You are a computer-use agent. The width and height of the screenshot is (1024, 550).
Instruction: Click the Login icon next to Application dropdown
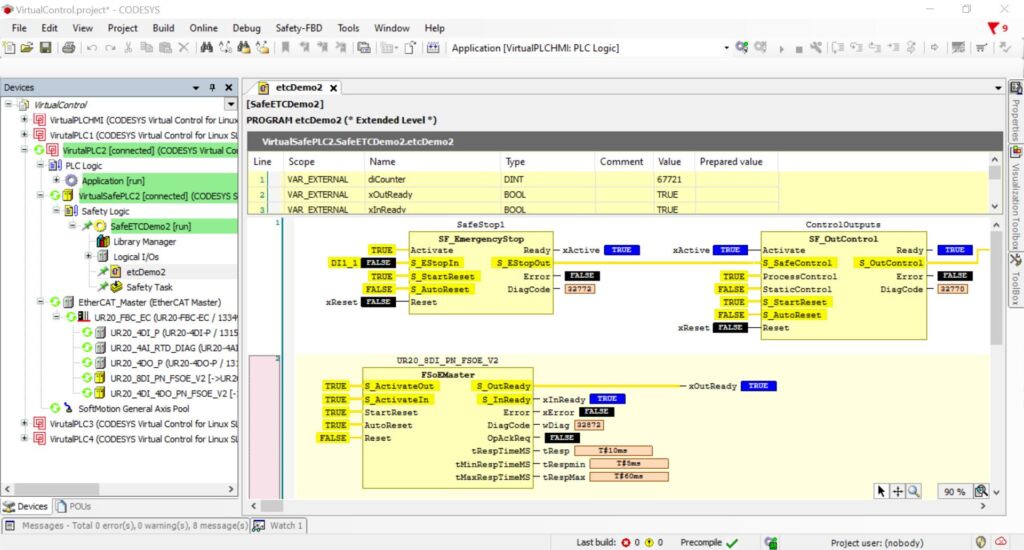741,47
